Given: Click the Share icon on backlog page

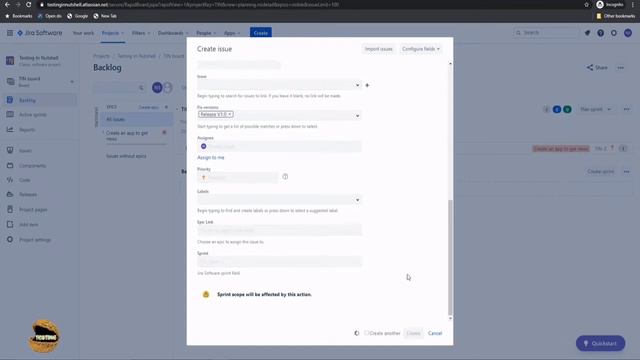Looking at the screenshot, I should coord(590,67).
